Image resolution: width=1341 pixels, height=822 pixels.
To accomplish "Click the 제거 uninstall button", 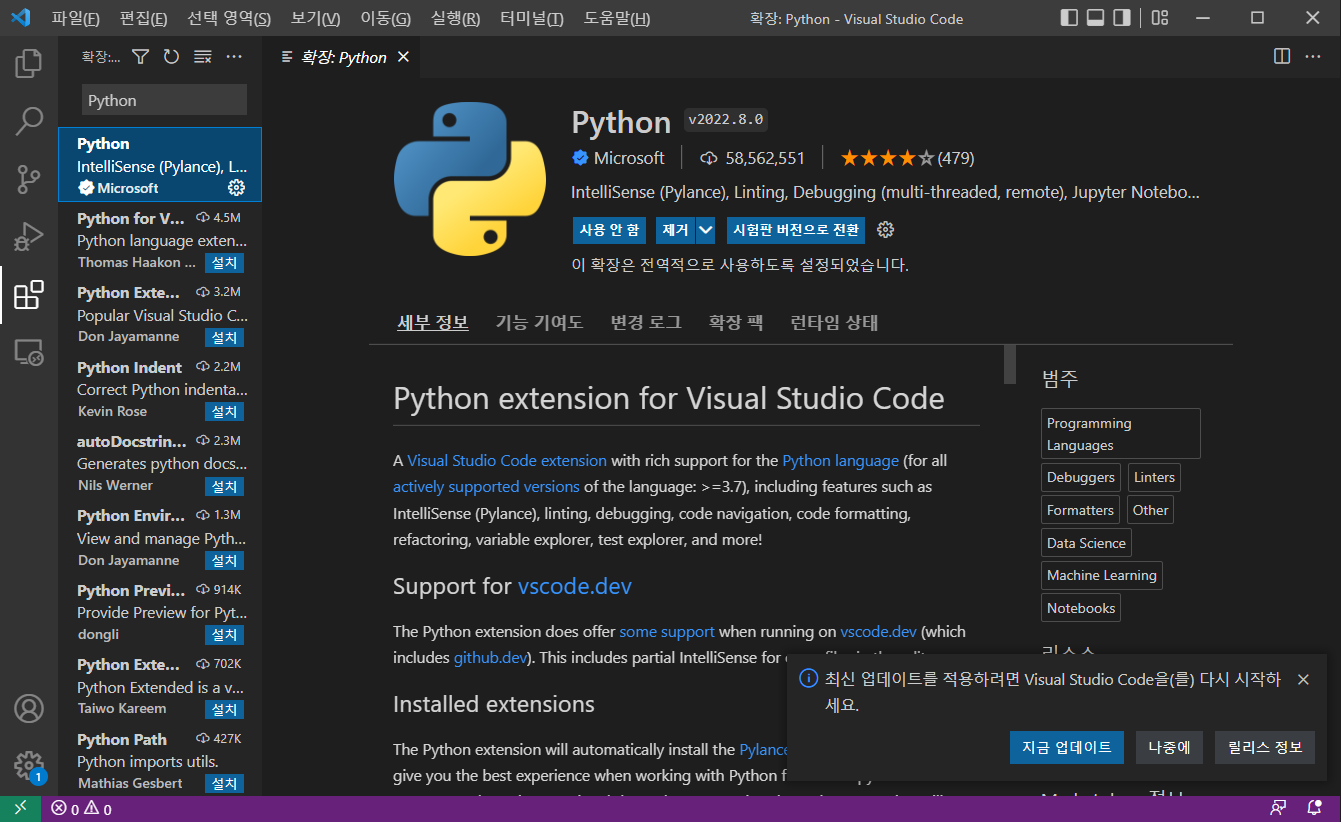I will click(676, 230).
